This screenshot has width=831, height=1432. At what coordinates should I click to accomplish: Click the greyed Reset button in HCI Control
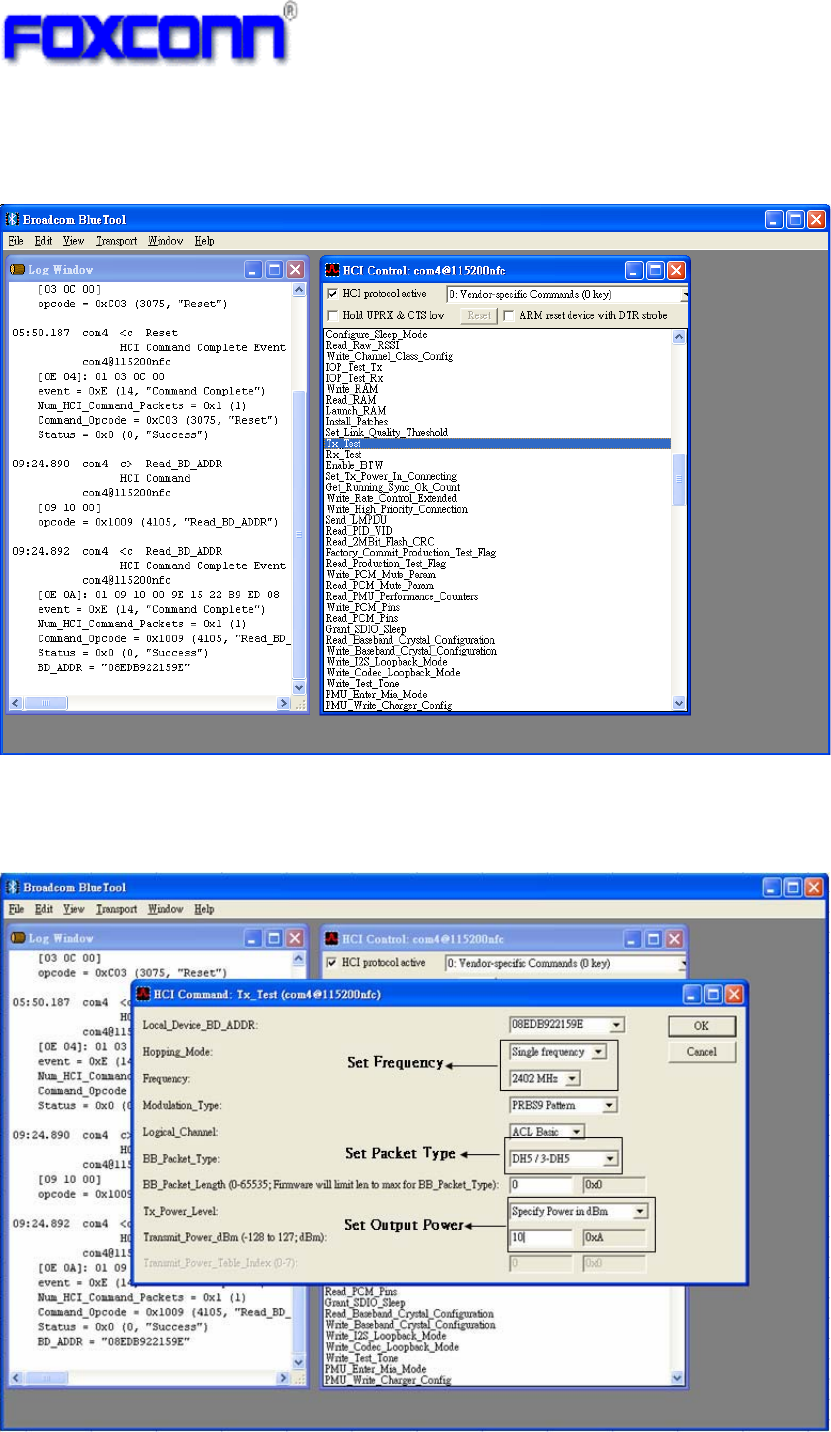(x=478, y=315)
